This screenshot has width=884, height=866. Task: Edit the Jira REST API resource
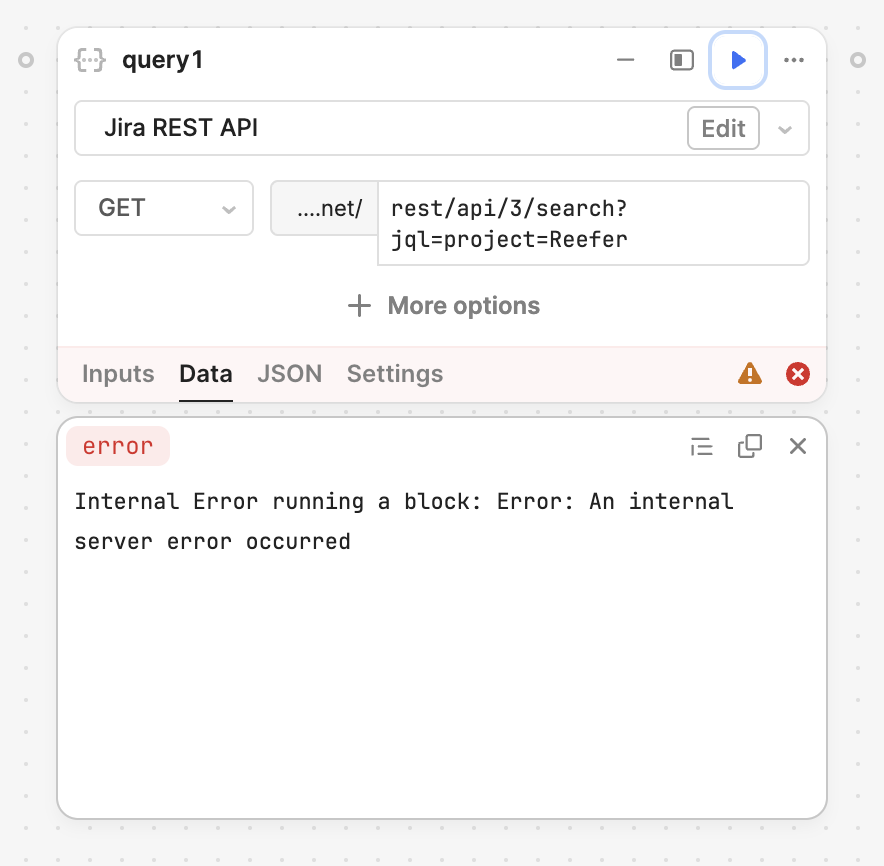(x=723, y=129)
